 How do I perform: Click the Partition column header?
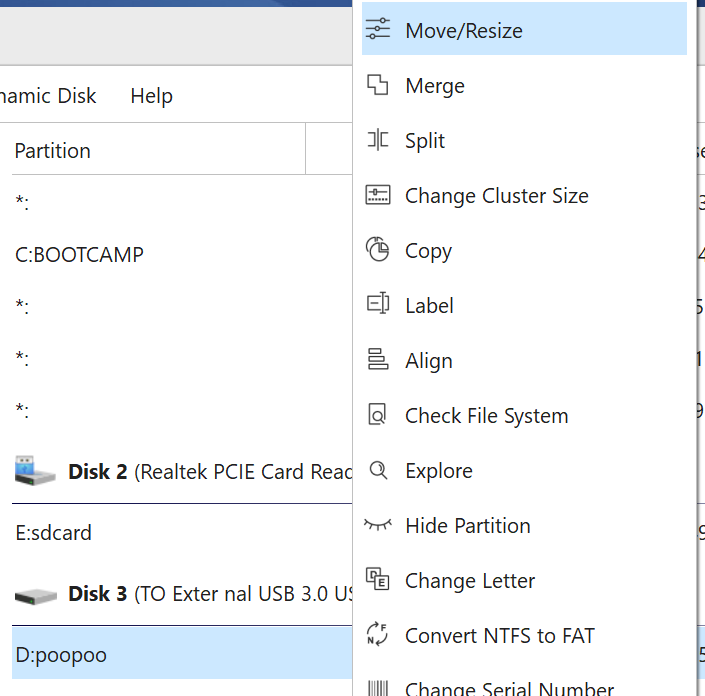click(x=52, y=151)
